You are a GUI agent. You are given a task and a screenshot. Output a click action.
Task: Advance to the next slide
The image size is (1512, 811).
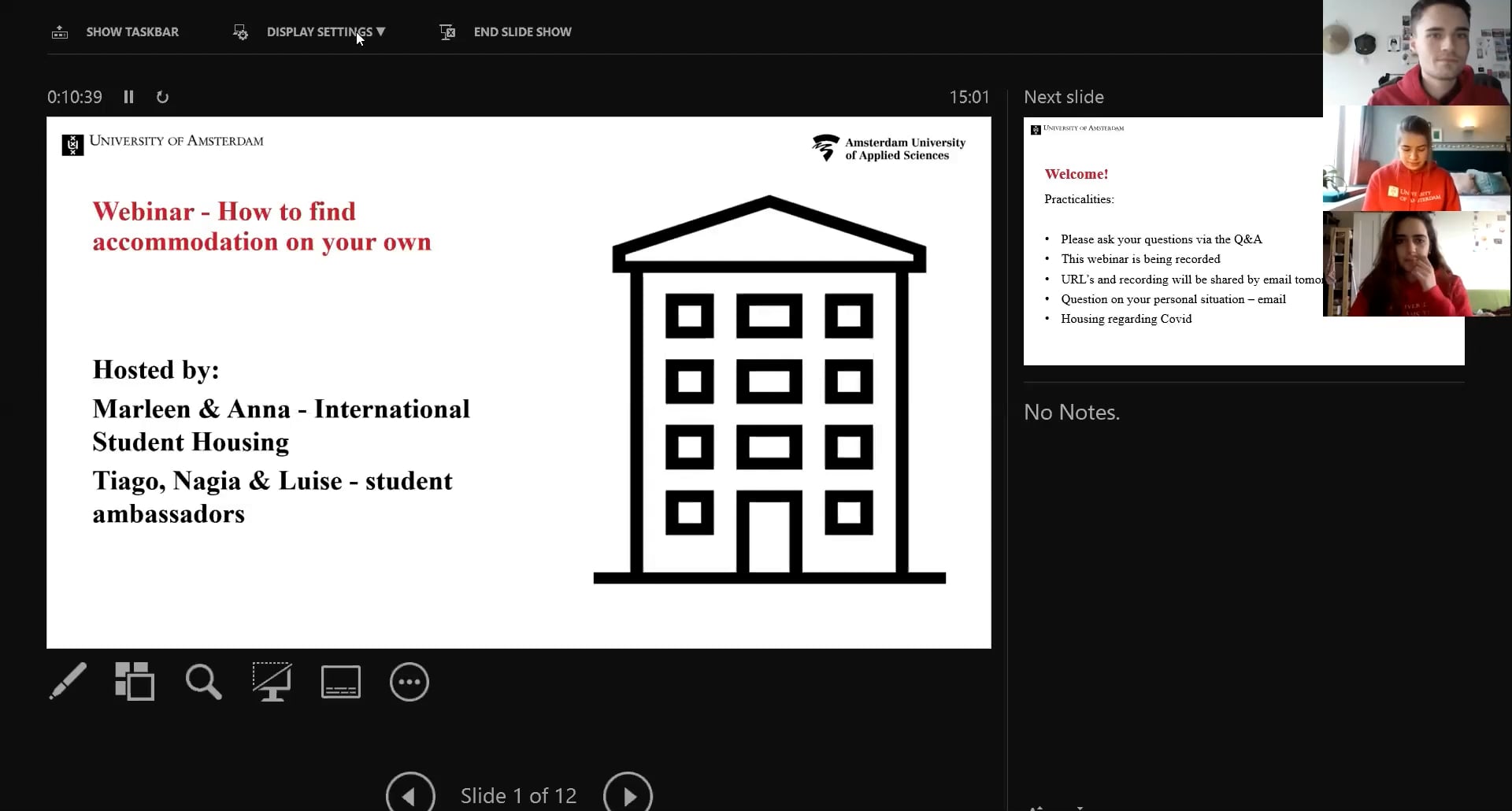pos(627,794)
